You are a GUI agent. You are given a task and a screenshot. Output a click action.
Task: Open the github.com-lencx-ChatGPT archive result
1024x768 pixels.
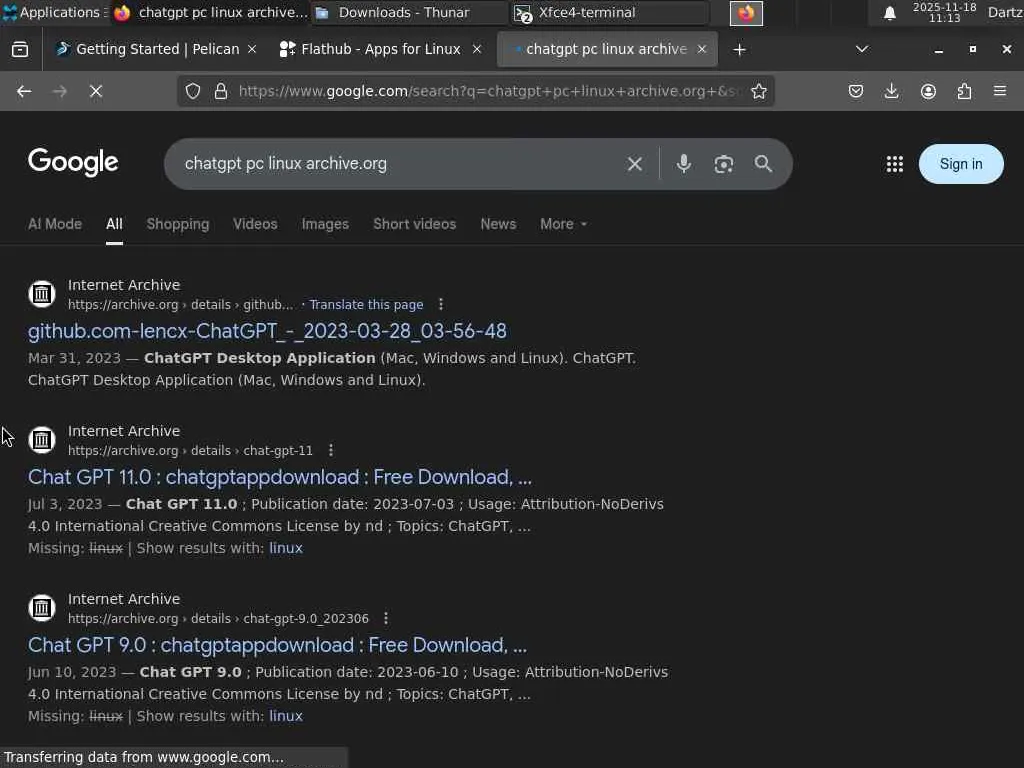[267, 331]
